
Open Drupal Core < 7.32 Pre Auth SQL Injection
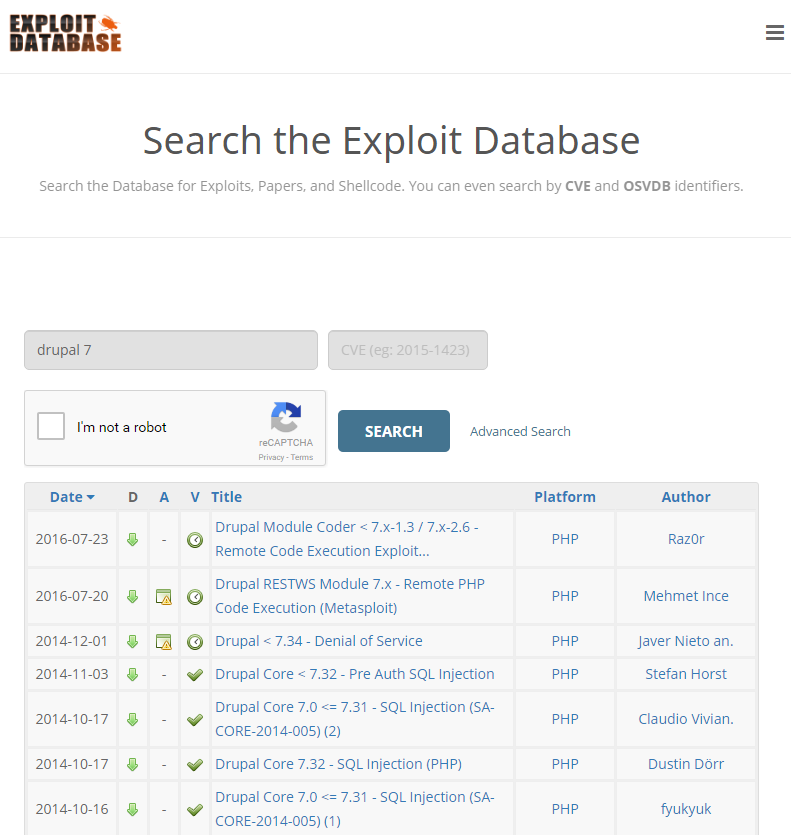355,674
